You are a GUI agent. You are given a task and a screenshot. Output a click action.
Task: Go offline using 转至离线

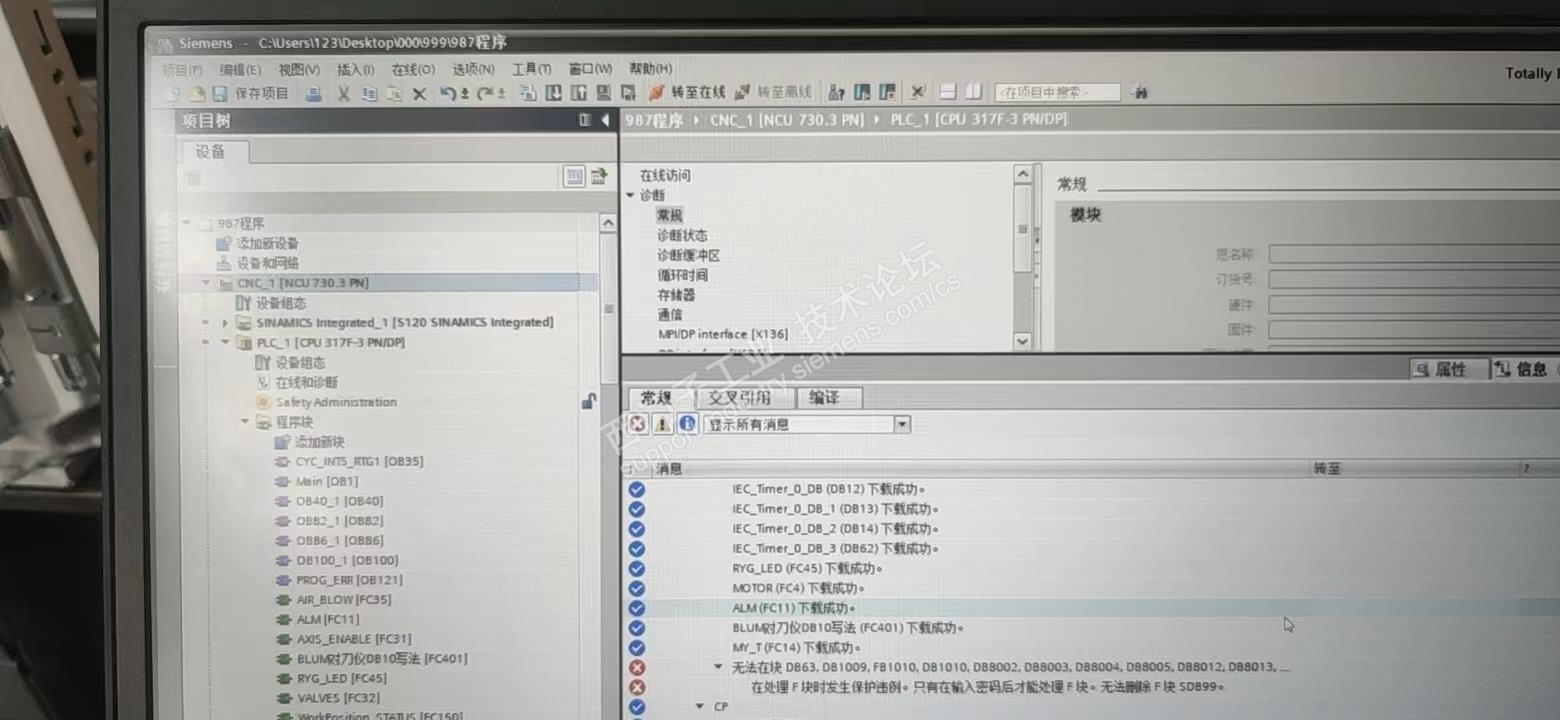(x=774, y=93)
